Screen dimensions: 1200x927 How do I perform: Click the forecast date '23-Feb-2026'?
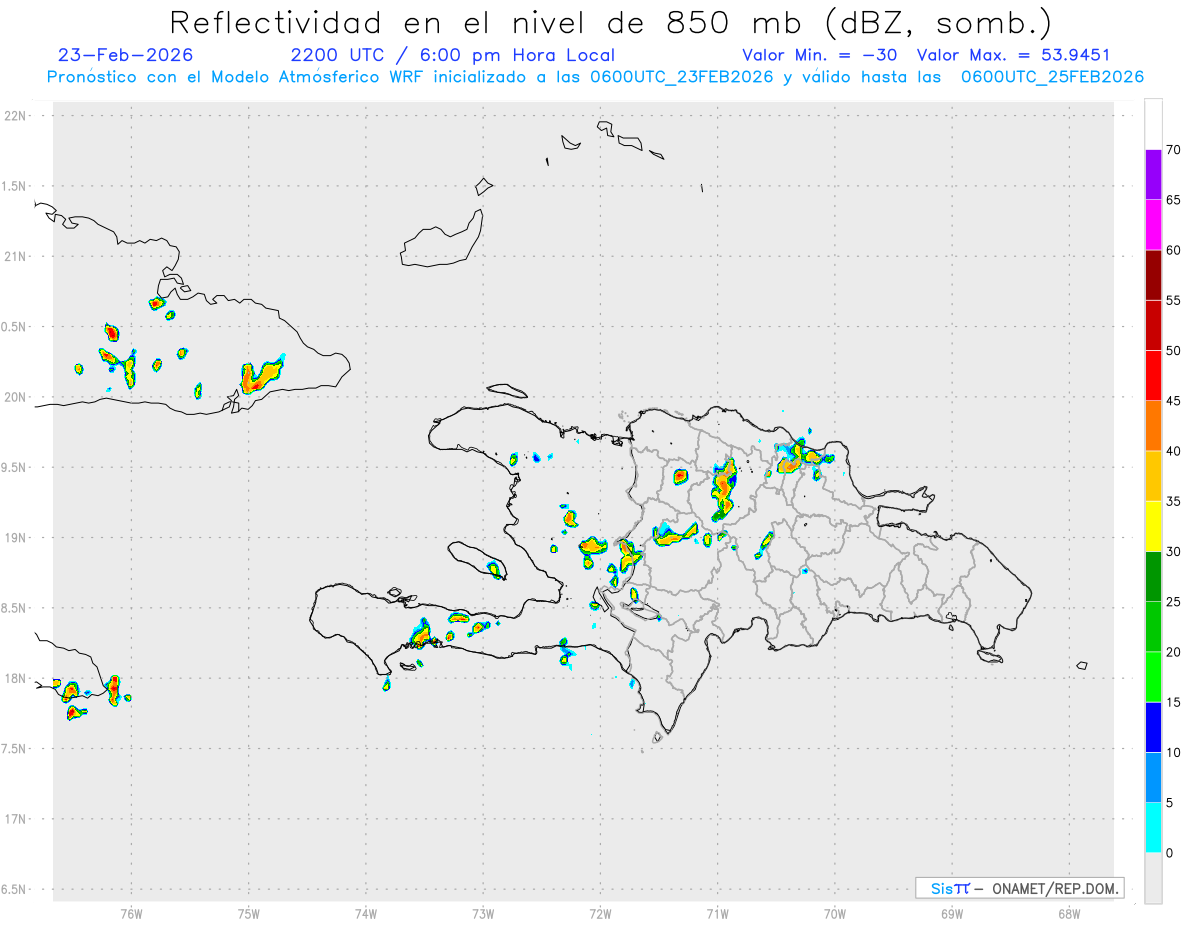125,55
